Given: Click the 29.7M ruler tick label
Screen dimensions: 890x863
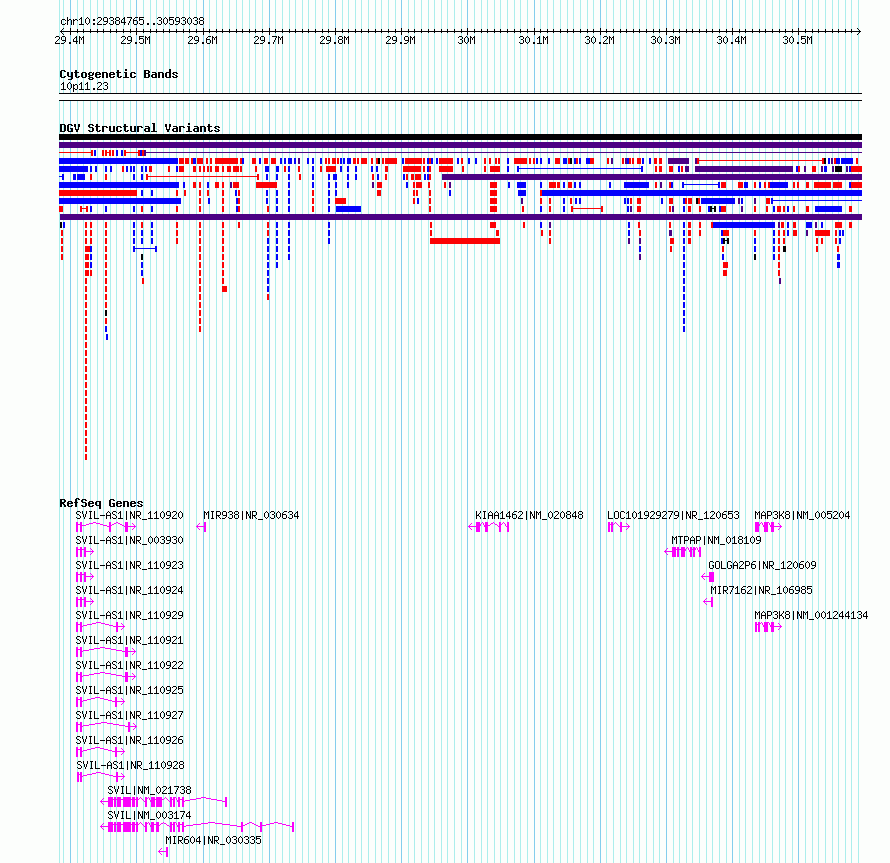Looking at the screenshot, I should (268, 40).
